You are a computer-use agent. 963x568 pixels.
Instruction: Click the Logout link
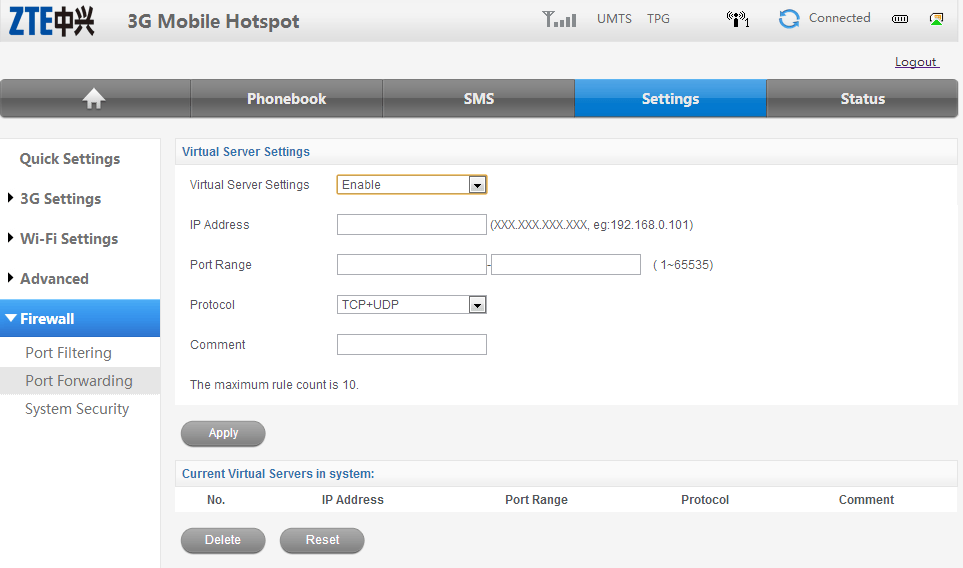915,62
